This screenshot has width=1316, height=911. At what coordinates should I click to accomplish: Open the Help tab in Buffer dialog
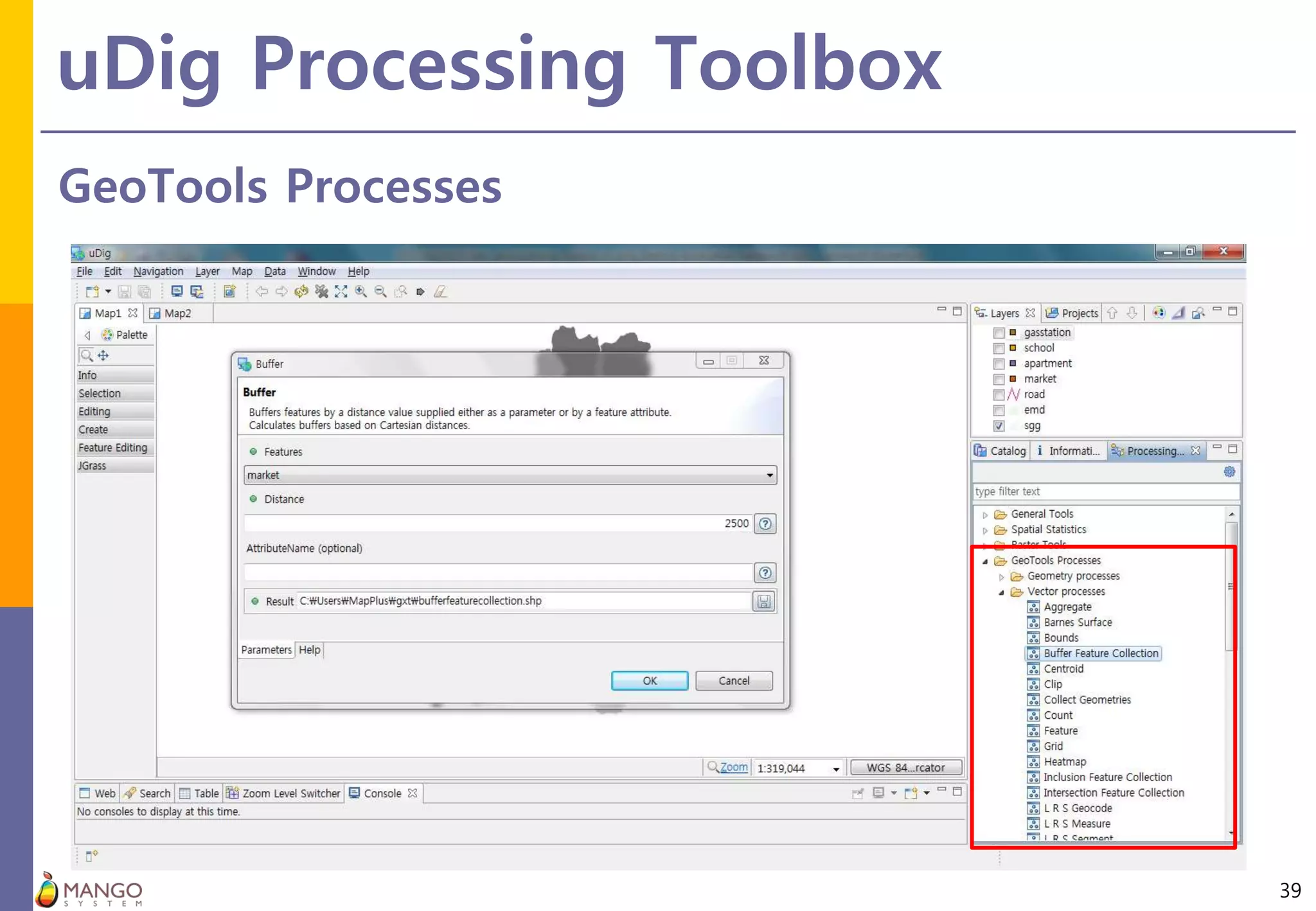coord(310,650)
